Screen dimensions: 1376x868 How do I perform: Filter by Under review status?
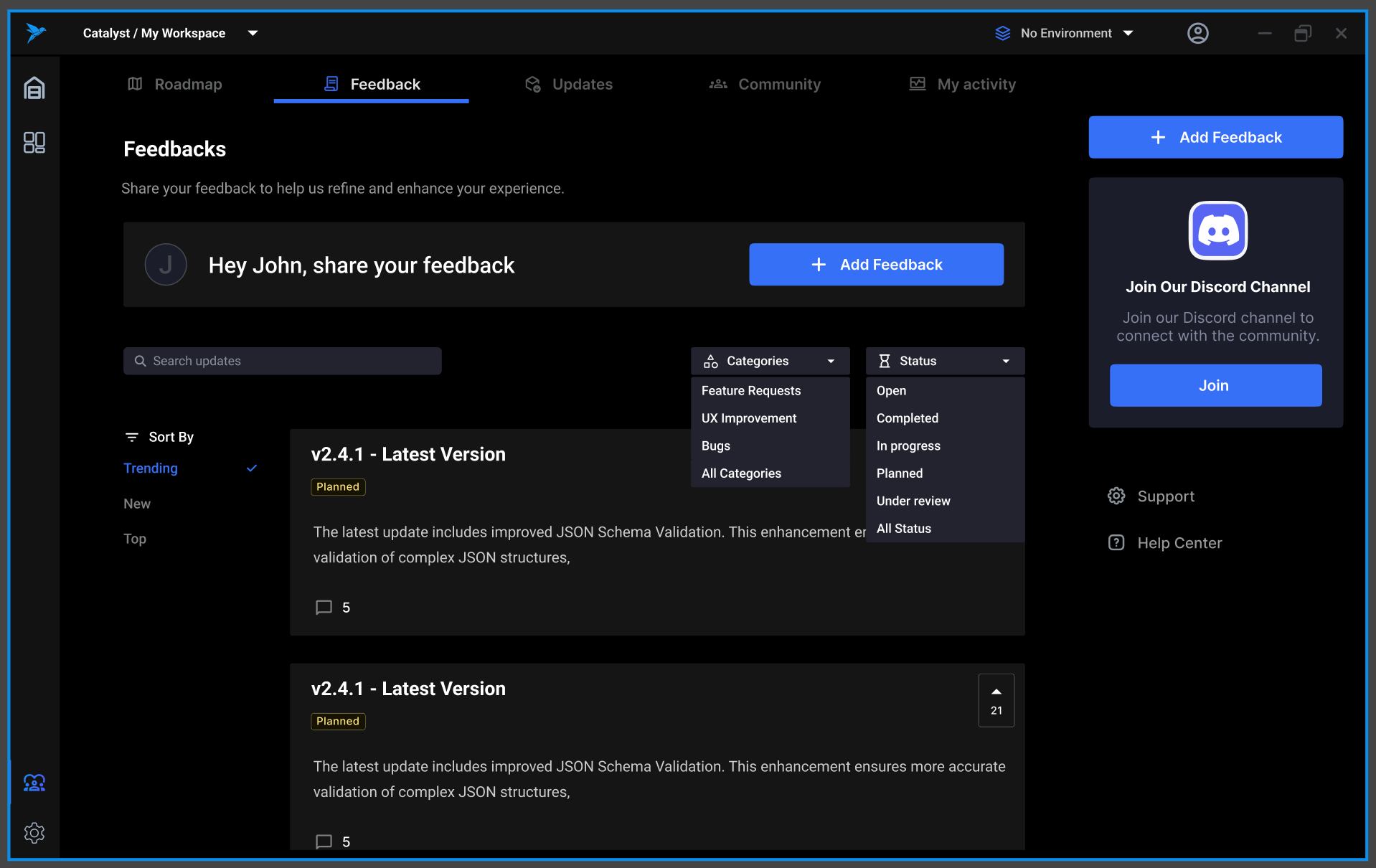pos(945,501)
